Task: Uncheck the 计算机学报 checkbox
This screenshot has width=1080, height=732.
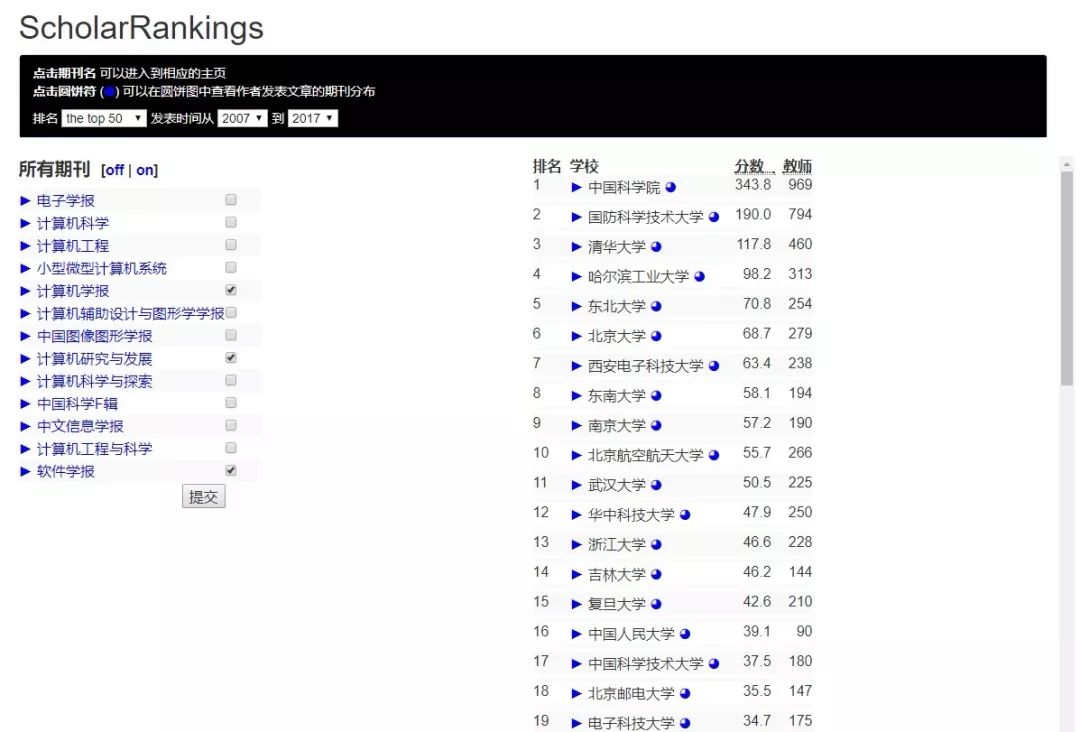Action: click(x=231, y=290)
